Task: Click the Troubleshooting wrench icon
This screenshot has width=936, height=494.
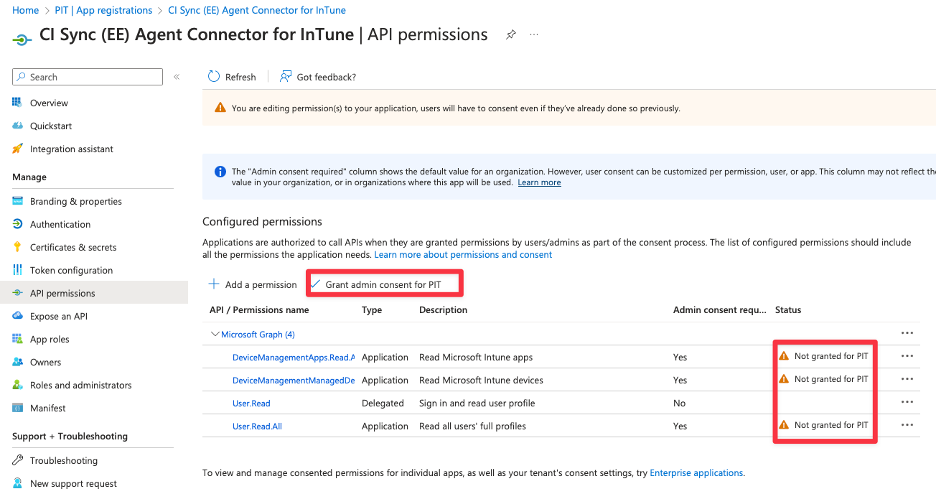Action: click(17, 460)
